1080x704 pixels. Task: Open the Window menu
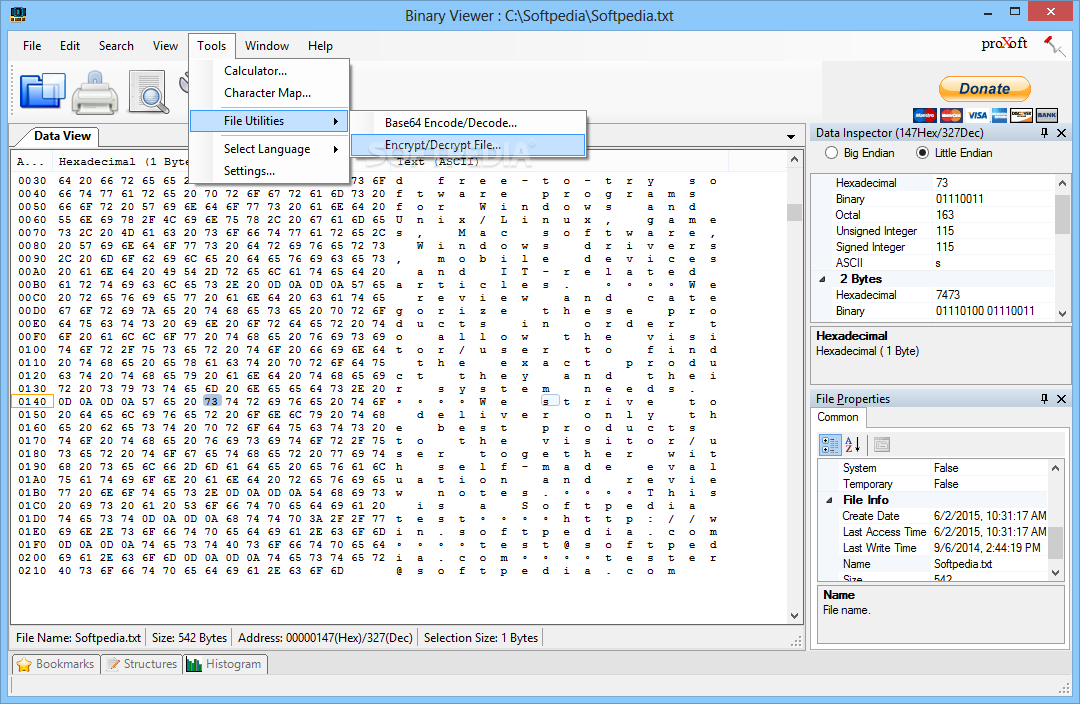coord(267,45)
